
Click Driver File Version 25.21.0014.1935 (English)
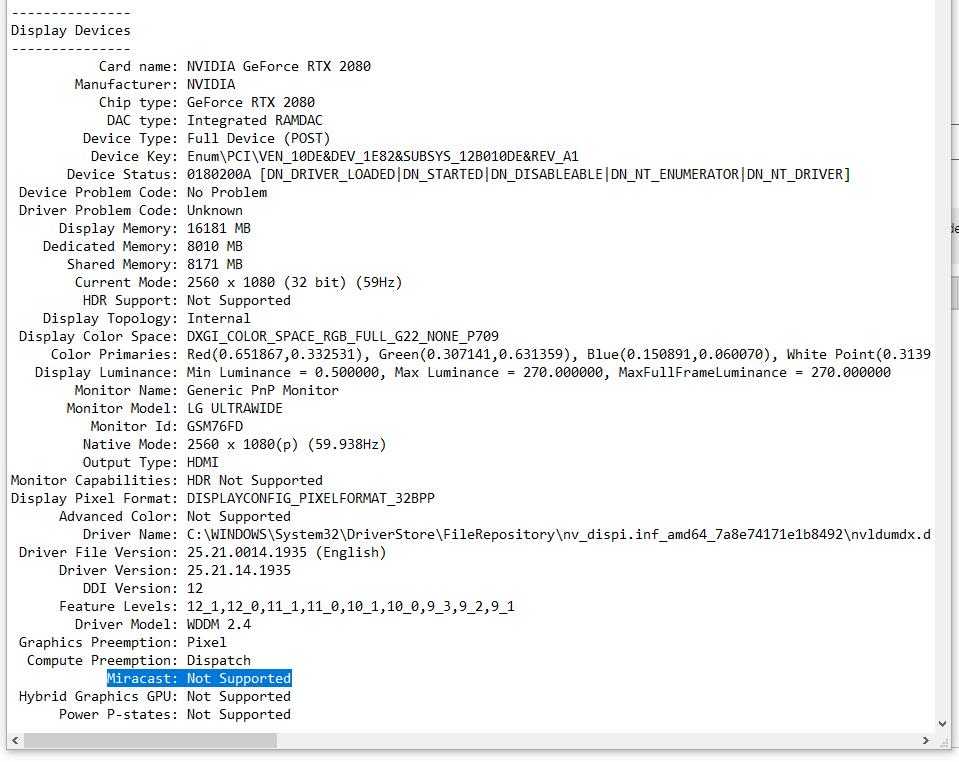287,552
